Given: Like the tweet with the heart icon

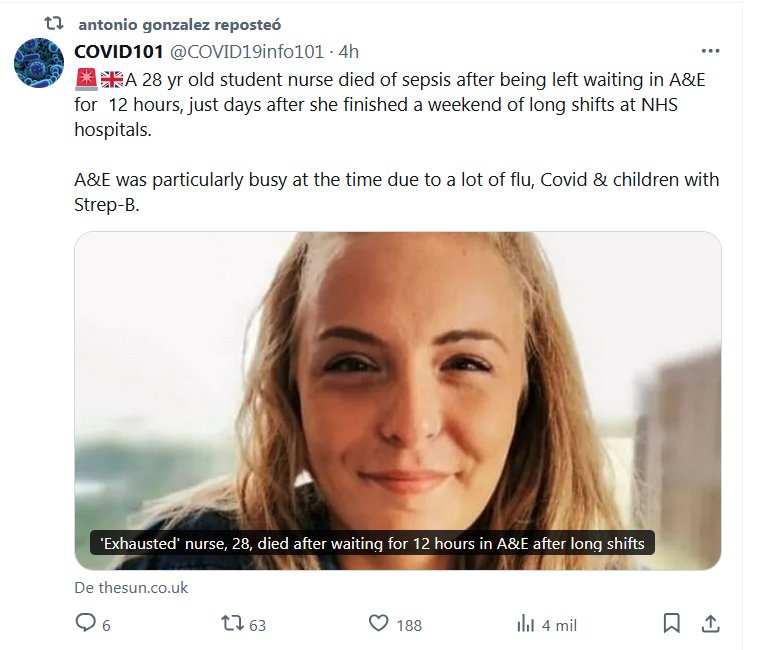Looking at the screenshot, I should coord(378,624).
